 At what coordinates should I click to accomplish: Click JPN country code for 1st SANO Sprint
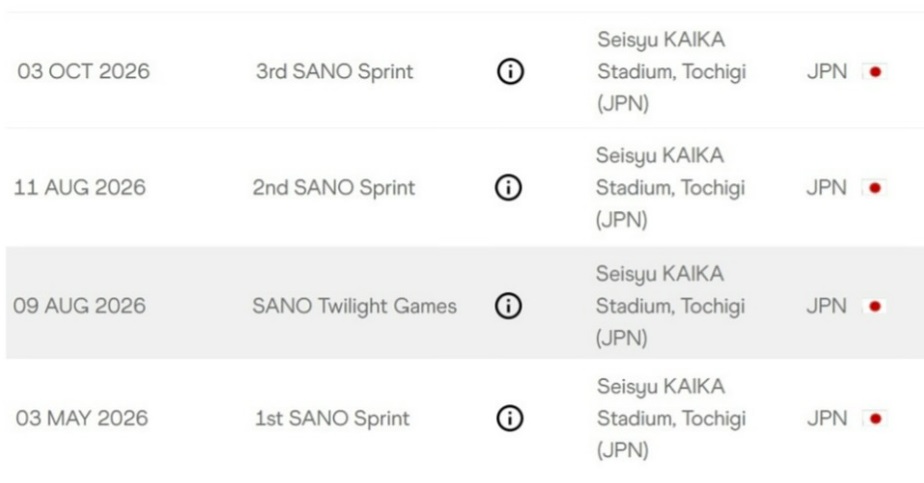[826, 419]
